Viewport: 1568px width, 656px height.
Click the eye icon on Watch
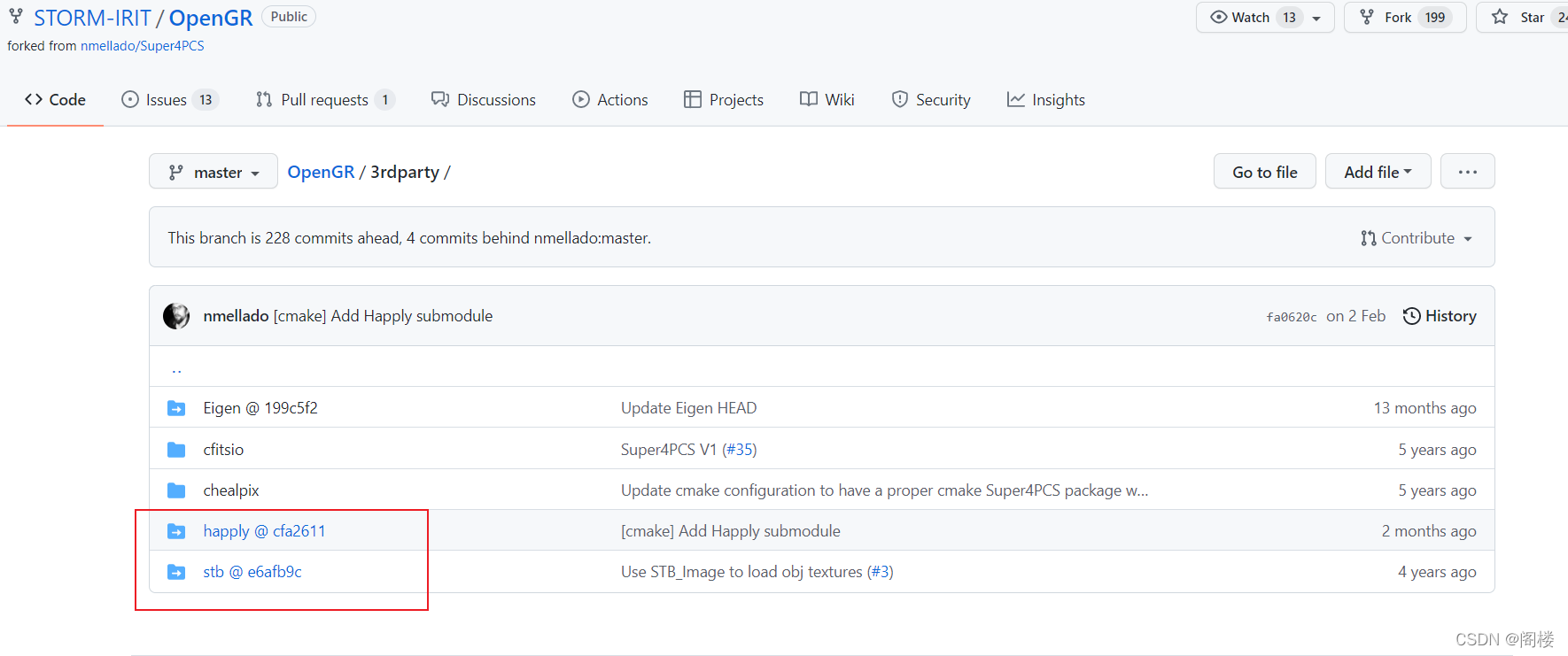pyautogui.click(x=1219, y=17)
